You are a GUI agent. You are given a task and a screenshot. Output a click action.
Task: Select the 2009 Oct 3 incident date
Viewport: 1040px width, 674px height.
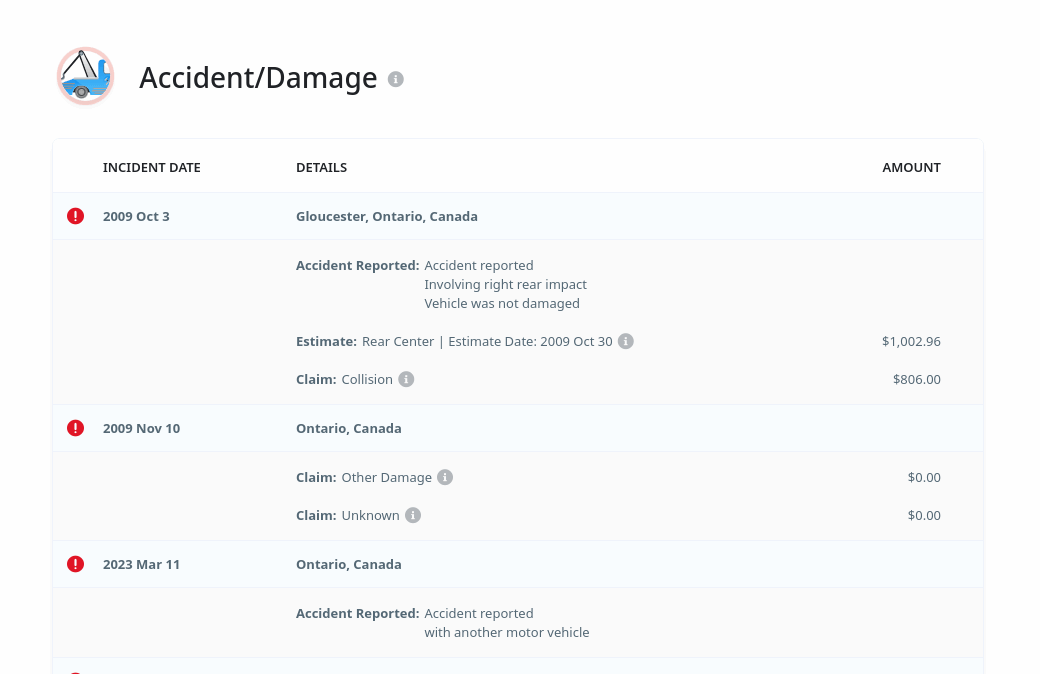(x=136, y=216)
